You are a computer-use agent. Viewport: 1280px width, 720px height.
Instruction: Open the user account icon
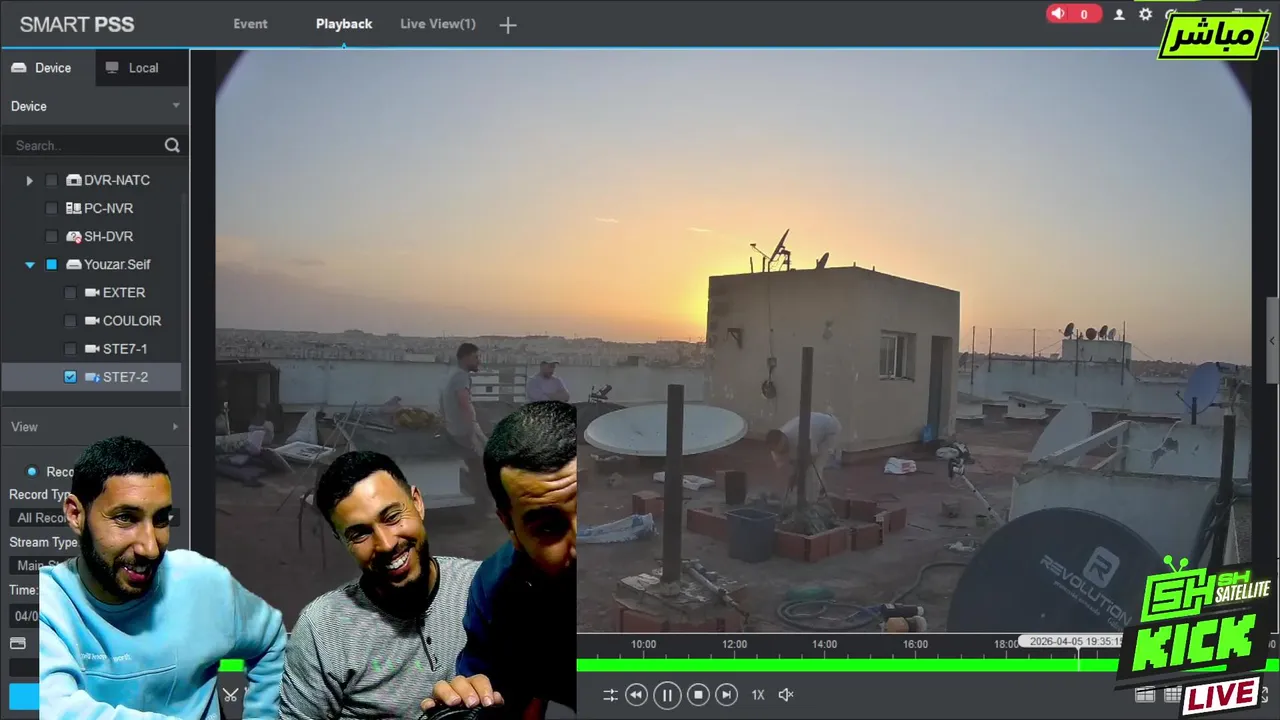click(1119, 15)
